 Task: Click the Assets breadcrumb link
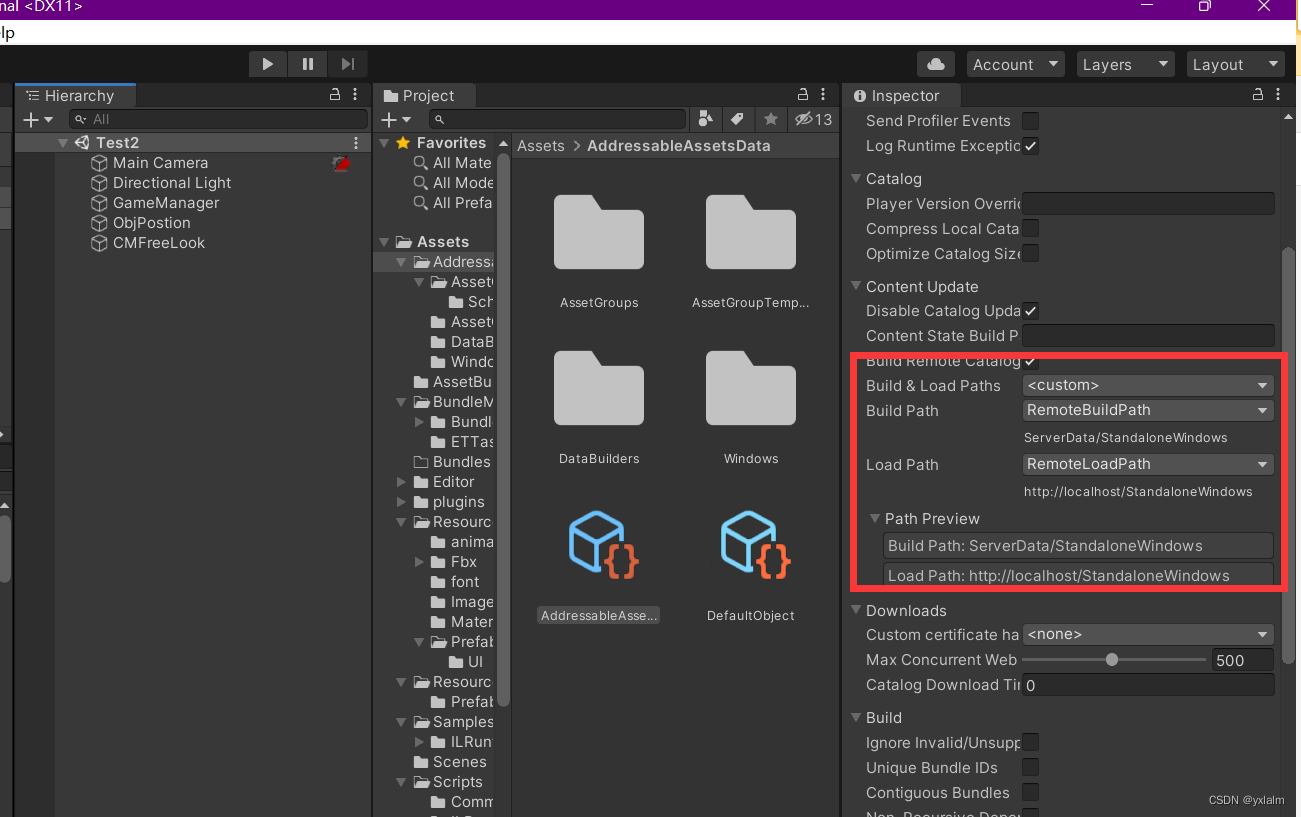point(541,146)
